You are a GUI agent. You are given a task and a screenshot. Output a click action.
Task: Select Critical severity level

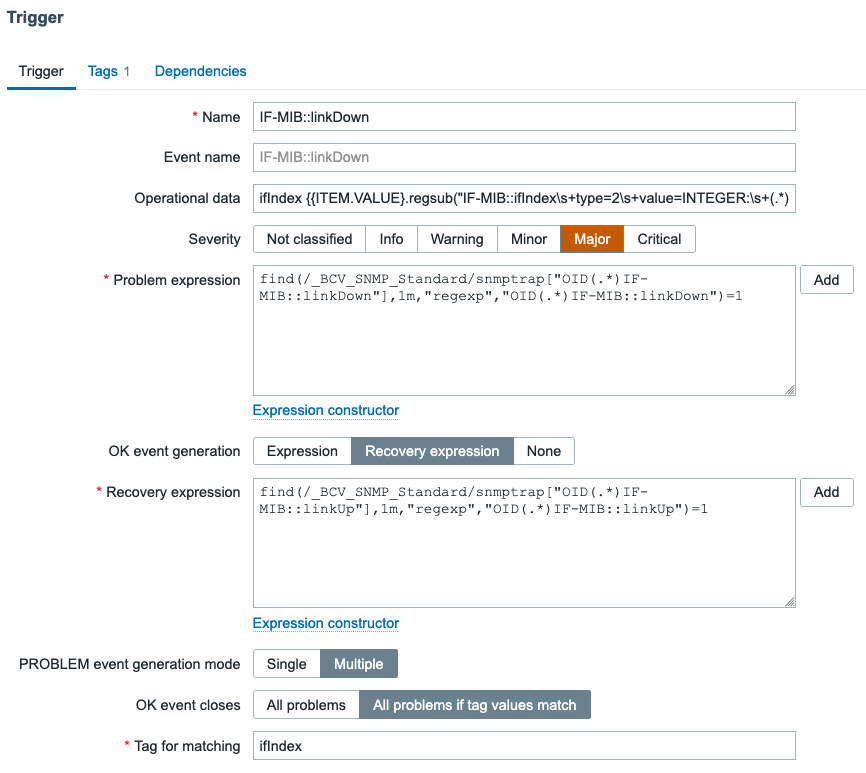[659, 239]
